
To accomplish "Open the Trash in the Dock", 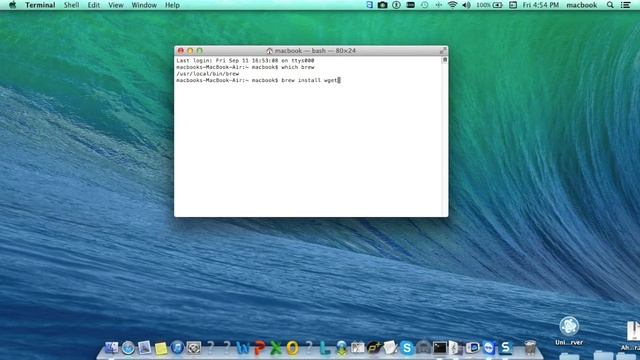I will 530,347.
